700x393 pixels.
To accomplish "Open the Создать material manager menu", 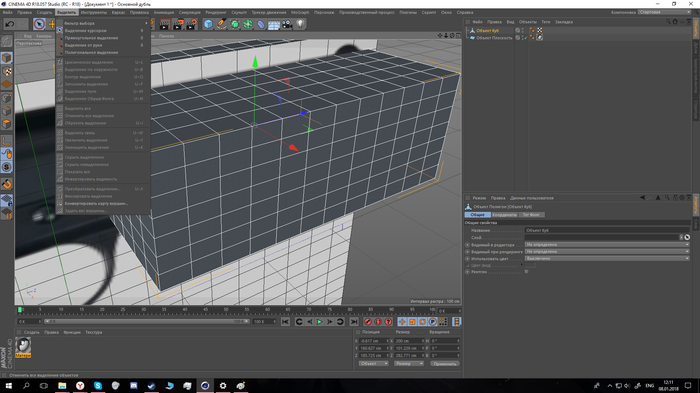I will tap(32, 332).
